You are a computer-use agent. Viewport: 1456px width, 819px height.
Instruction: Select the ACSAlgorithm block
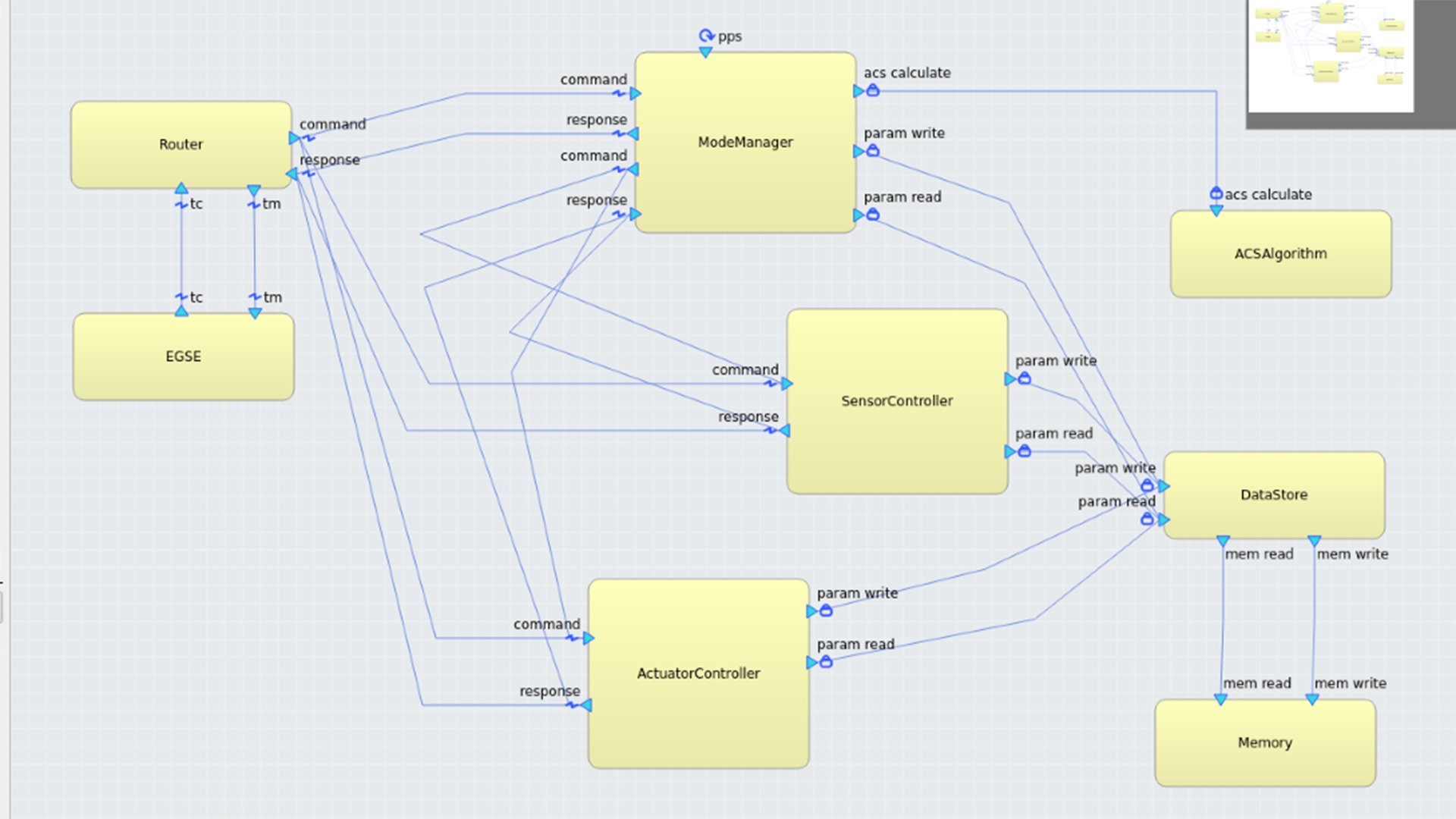coord(1280,254)
